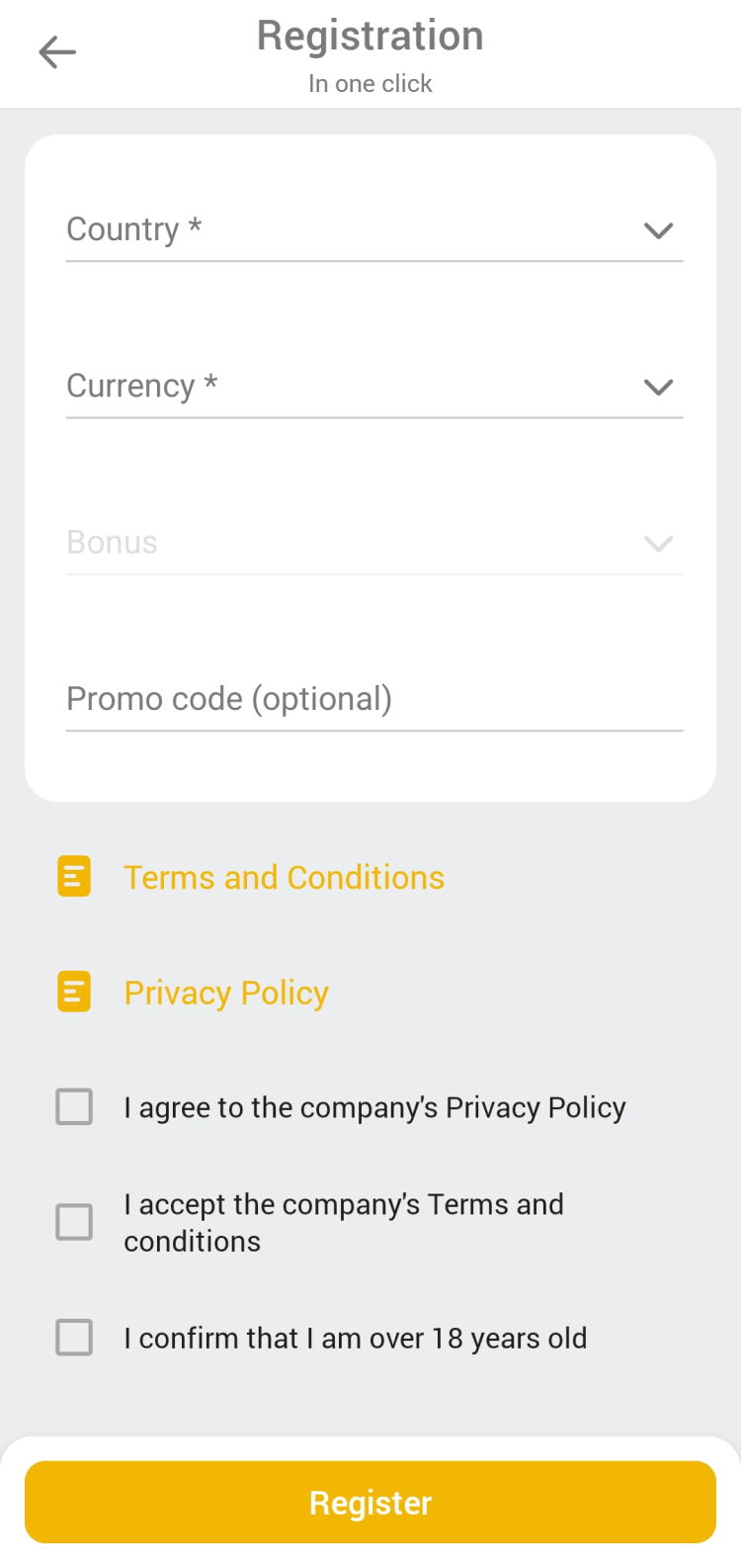Check the agree to Privacy Policy checkbox
The image size is (741, 1568).
(74, 1107)
